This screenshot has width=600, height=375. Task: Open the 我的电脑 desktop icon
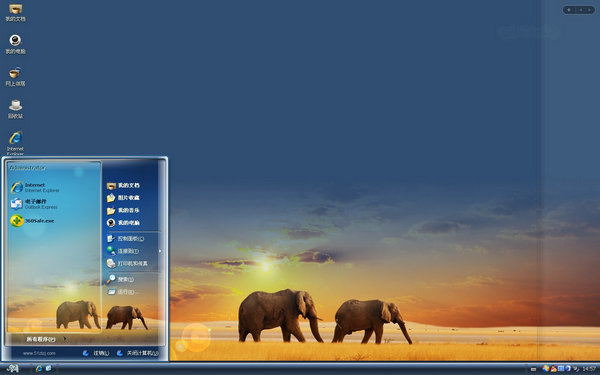coord(15,44)
